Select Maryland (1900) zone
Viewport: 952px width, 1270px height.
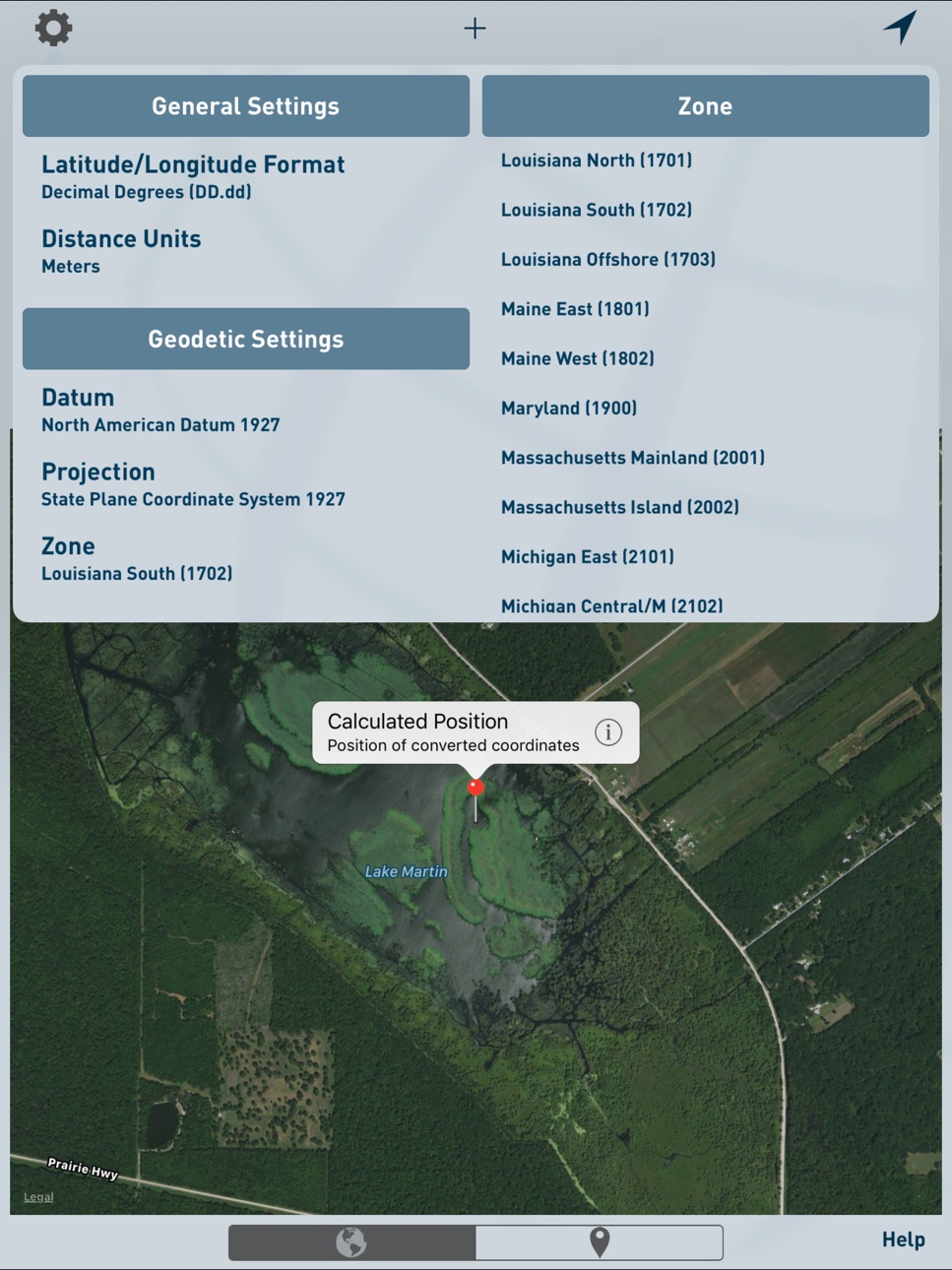[x=569, y=408]
